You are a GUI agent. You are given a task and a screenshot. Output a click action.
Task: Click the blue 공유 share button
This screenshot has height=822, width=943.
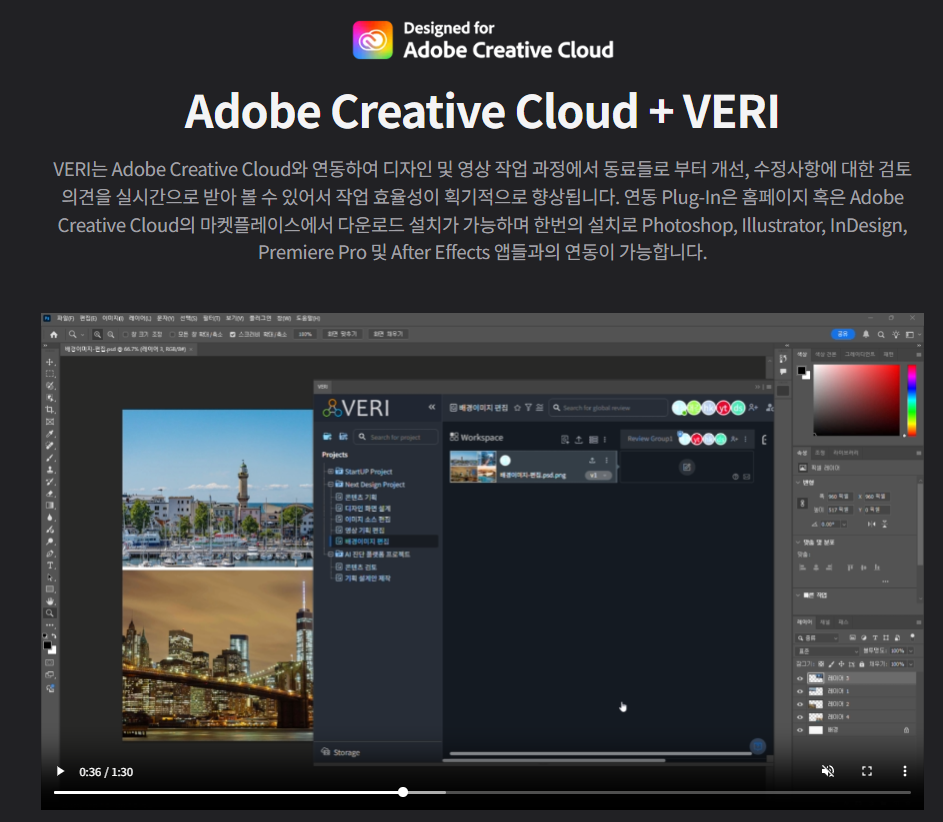point(843,334)
